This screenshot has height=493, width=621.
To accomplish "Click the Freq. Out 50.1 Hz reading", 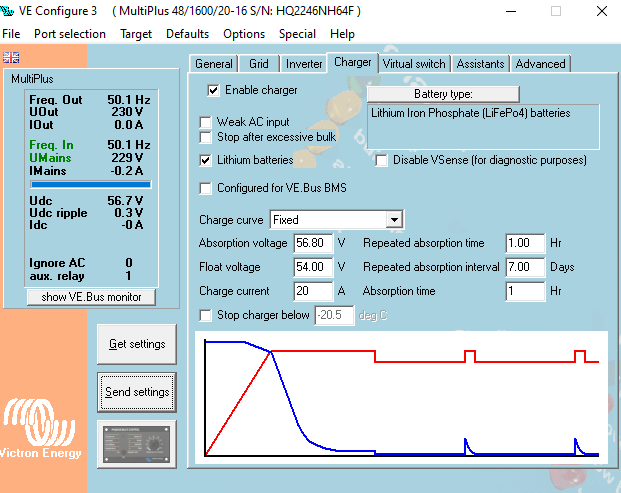I will pos(129,100).
